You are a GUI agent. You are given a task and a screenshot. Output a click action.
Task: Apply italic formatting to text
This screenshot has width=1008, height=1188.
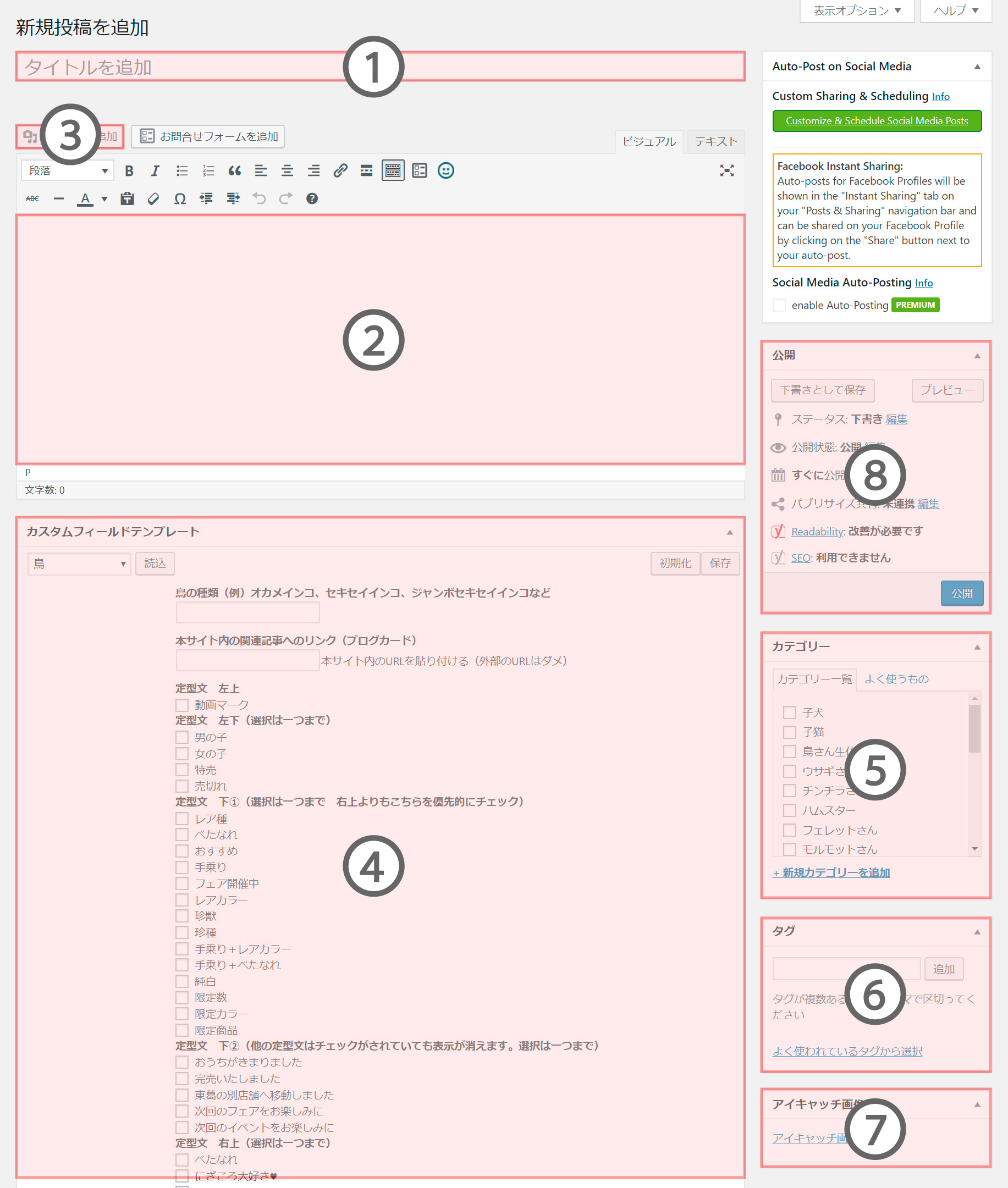click(155, 171)
